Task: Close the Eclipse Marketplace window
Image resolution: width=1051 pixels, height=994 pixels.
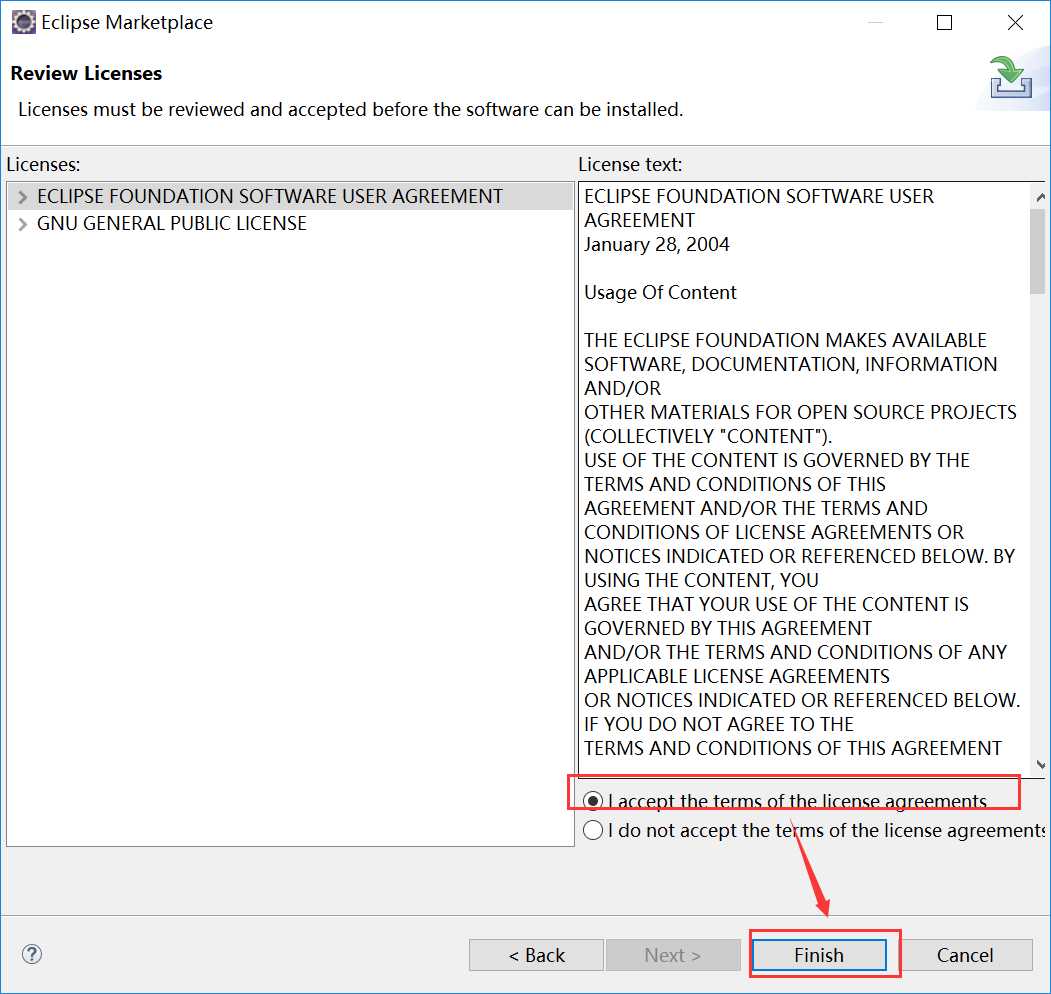Action: (1015, 23)
